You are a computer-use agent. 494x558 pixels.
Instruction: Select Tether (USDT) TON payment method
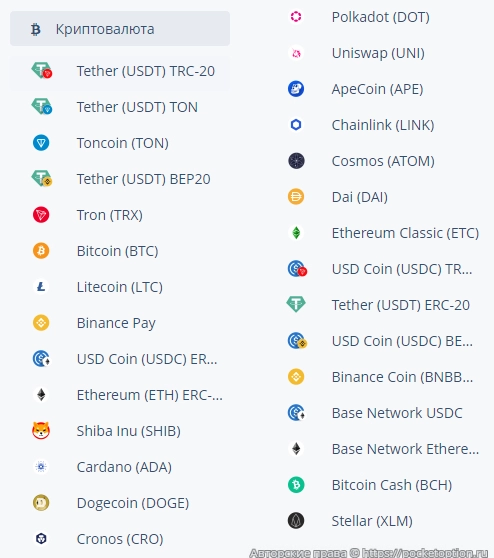pos(120,107)
